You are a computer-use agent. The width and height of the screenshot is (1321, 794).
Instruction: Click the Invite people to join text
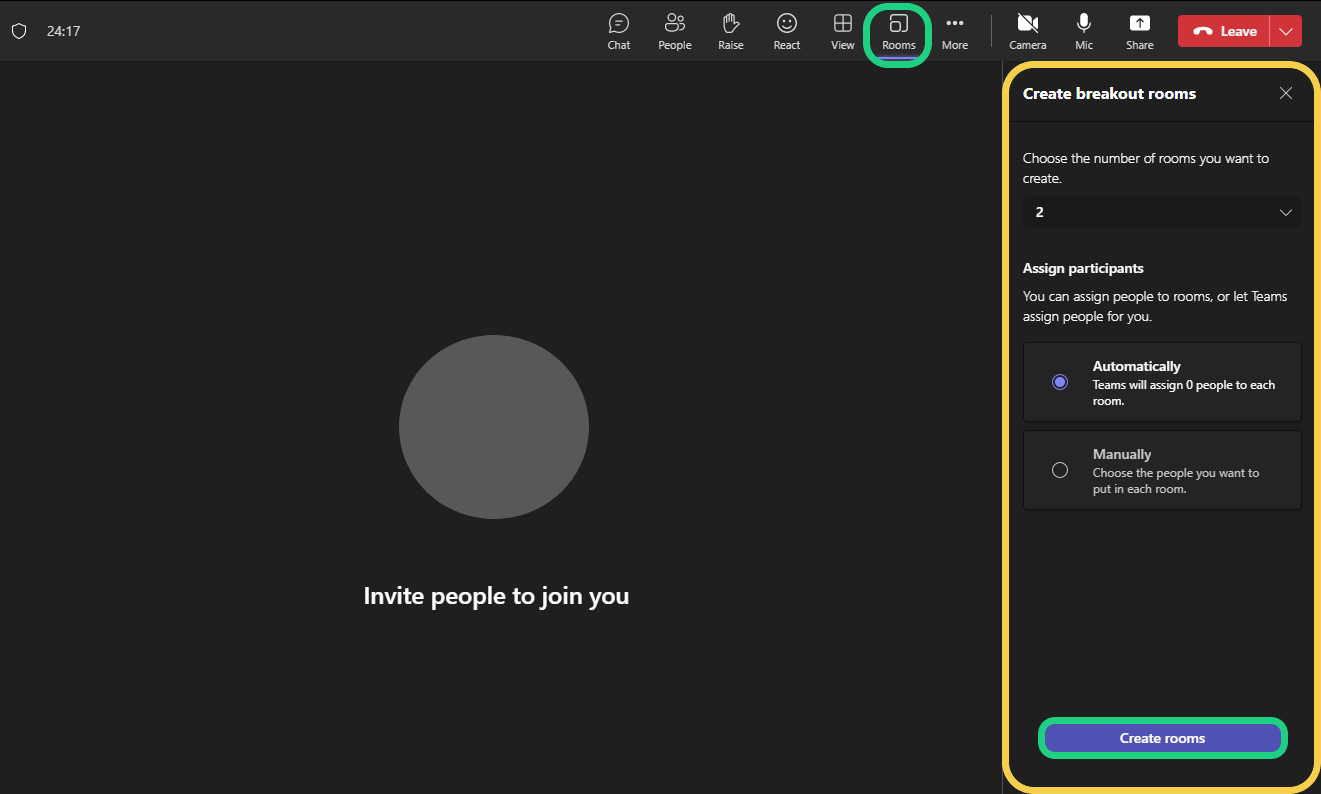(496, 596)
